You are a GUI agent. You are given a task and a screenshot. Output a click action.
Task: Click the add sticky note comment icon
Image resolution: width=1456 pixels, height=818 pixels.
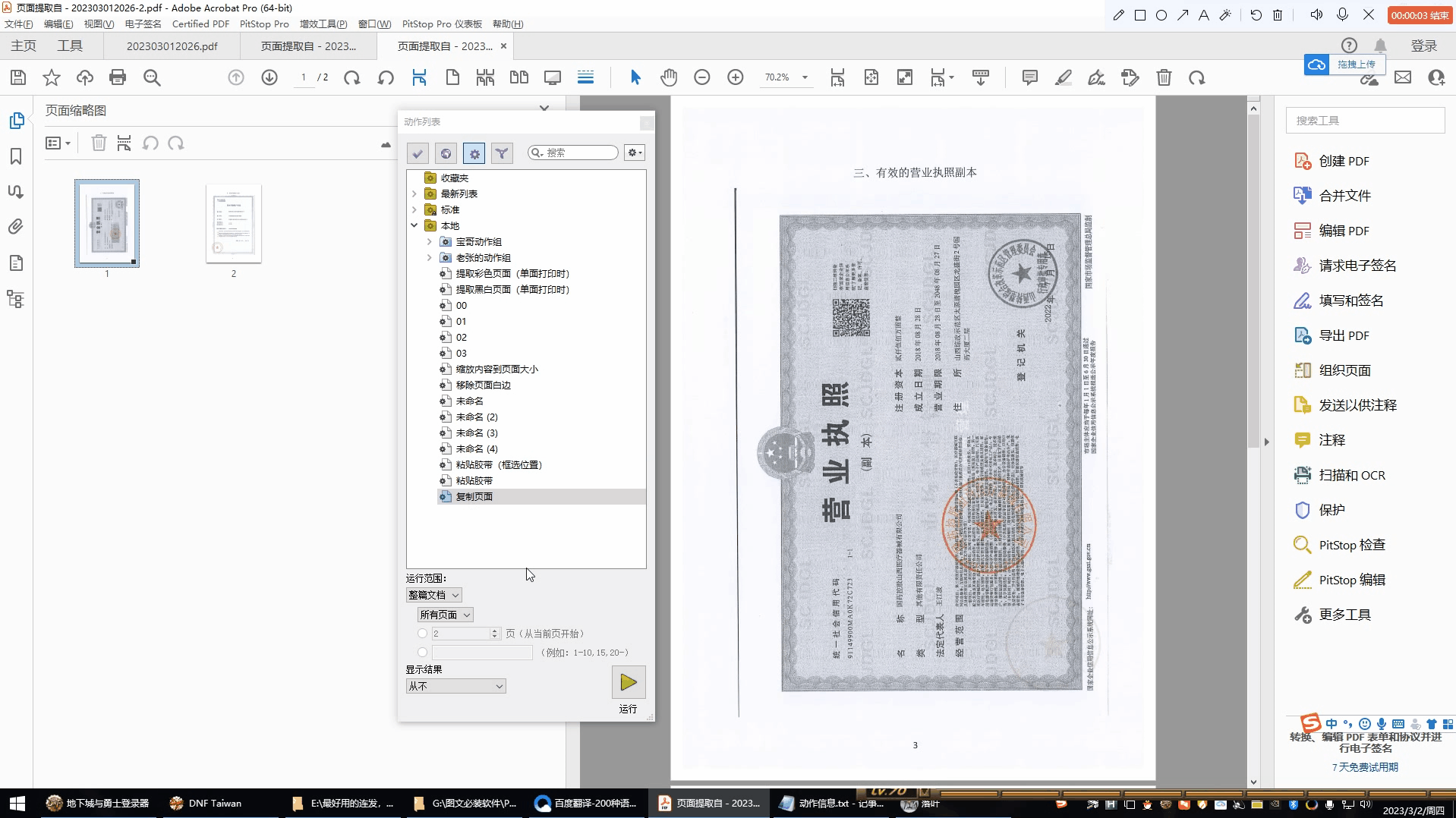tap(1029, 77)
